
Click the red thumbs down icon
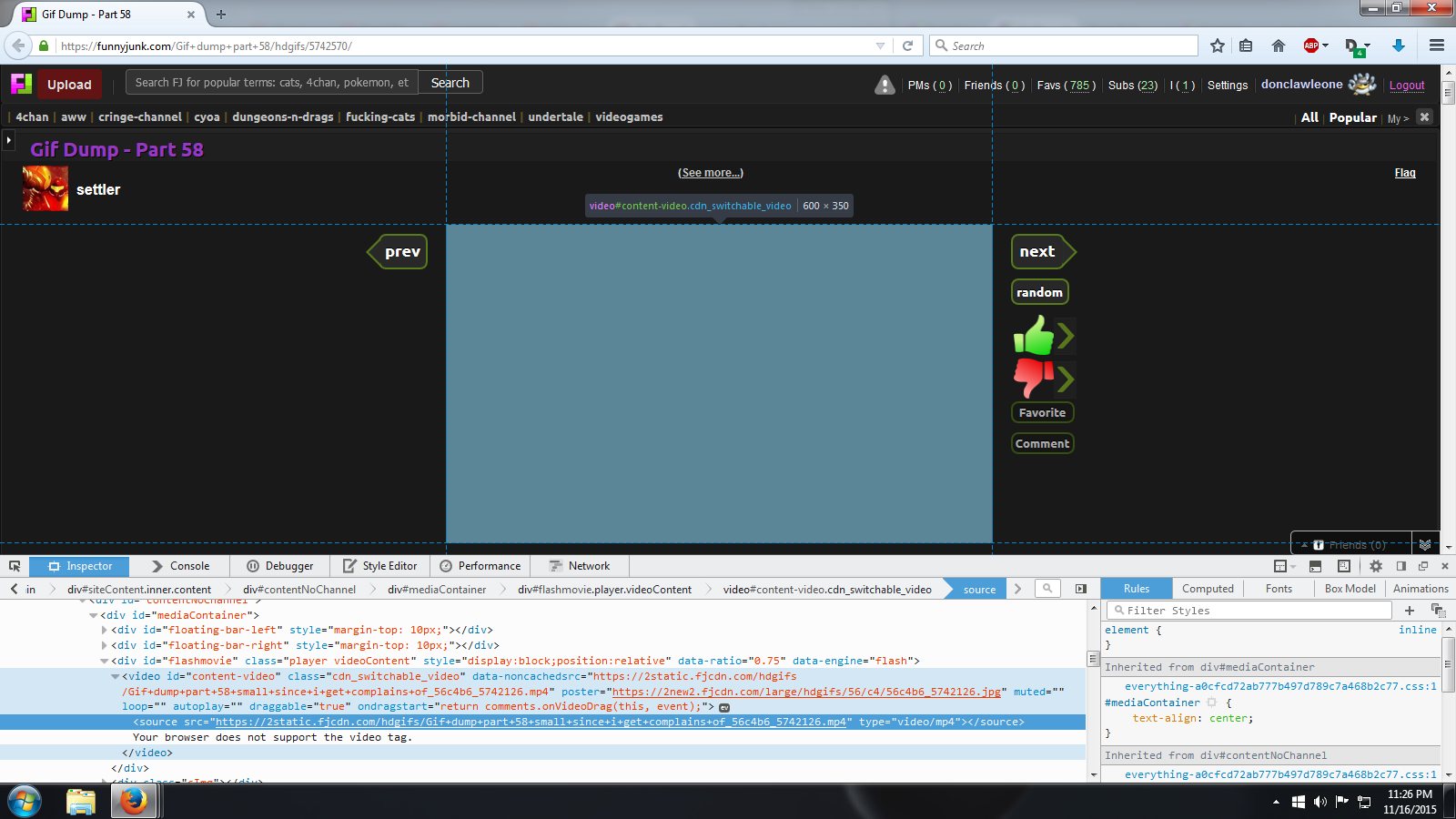pos(1033,377)
